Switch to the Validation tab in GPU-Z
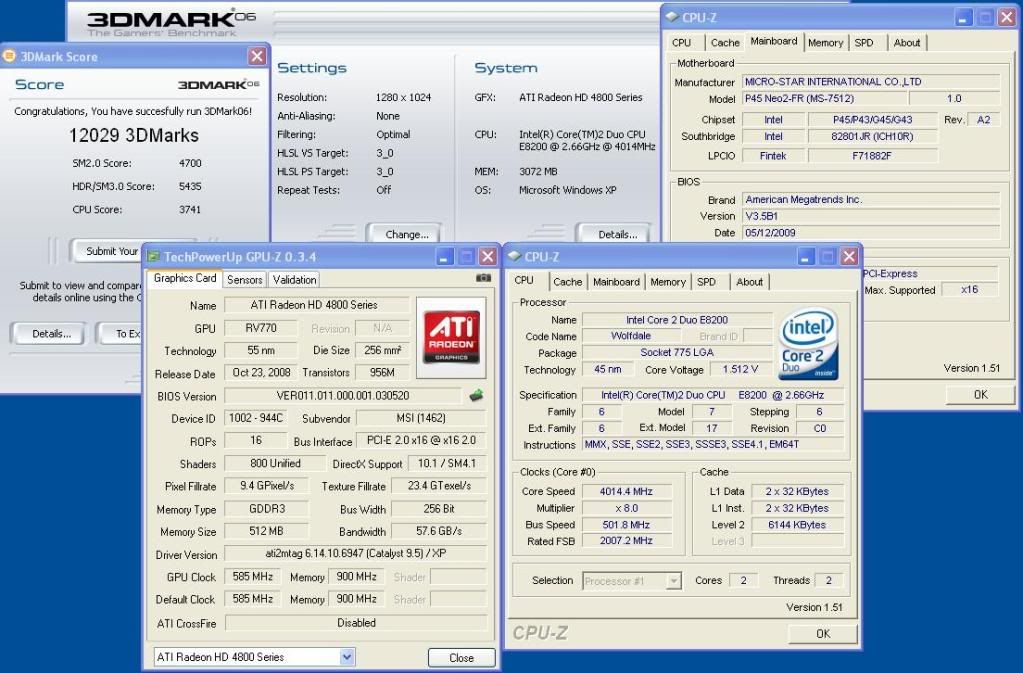This screenshot has width=1023, height=673. (294, 280)
